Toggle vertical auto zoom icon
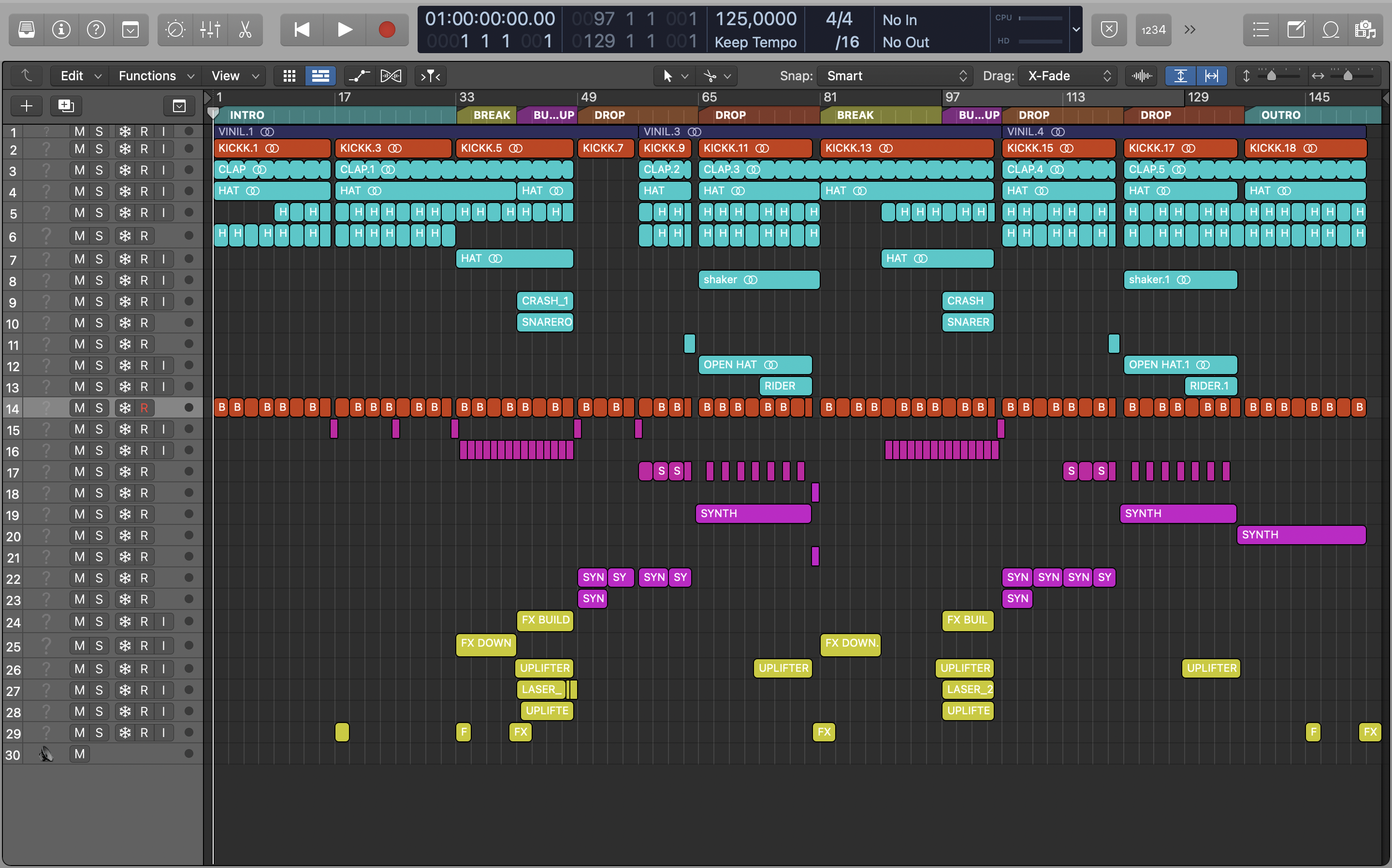 tap(1180, 76)
